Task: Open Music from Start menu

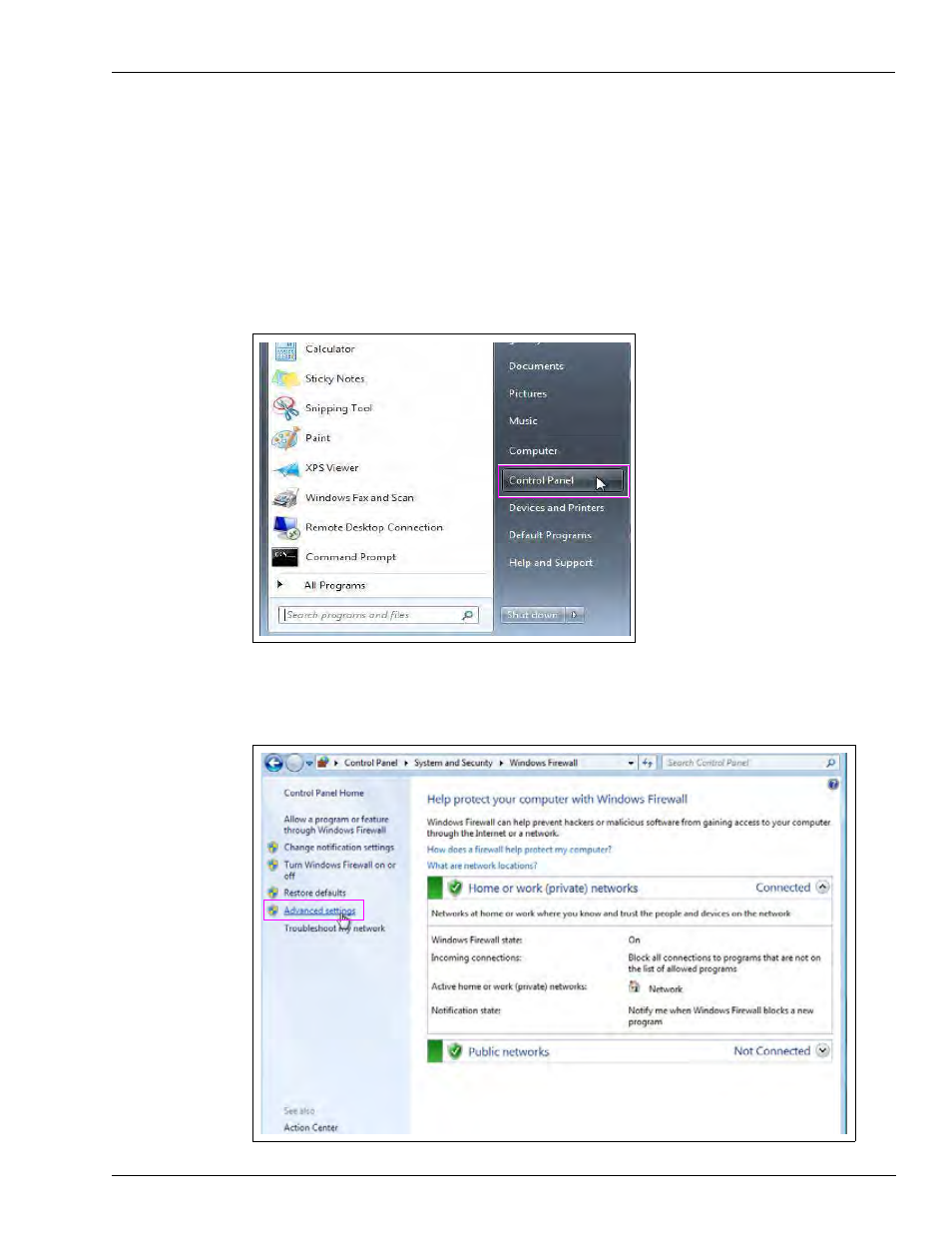Action: 523,421
